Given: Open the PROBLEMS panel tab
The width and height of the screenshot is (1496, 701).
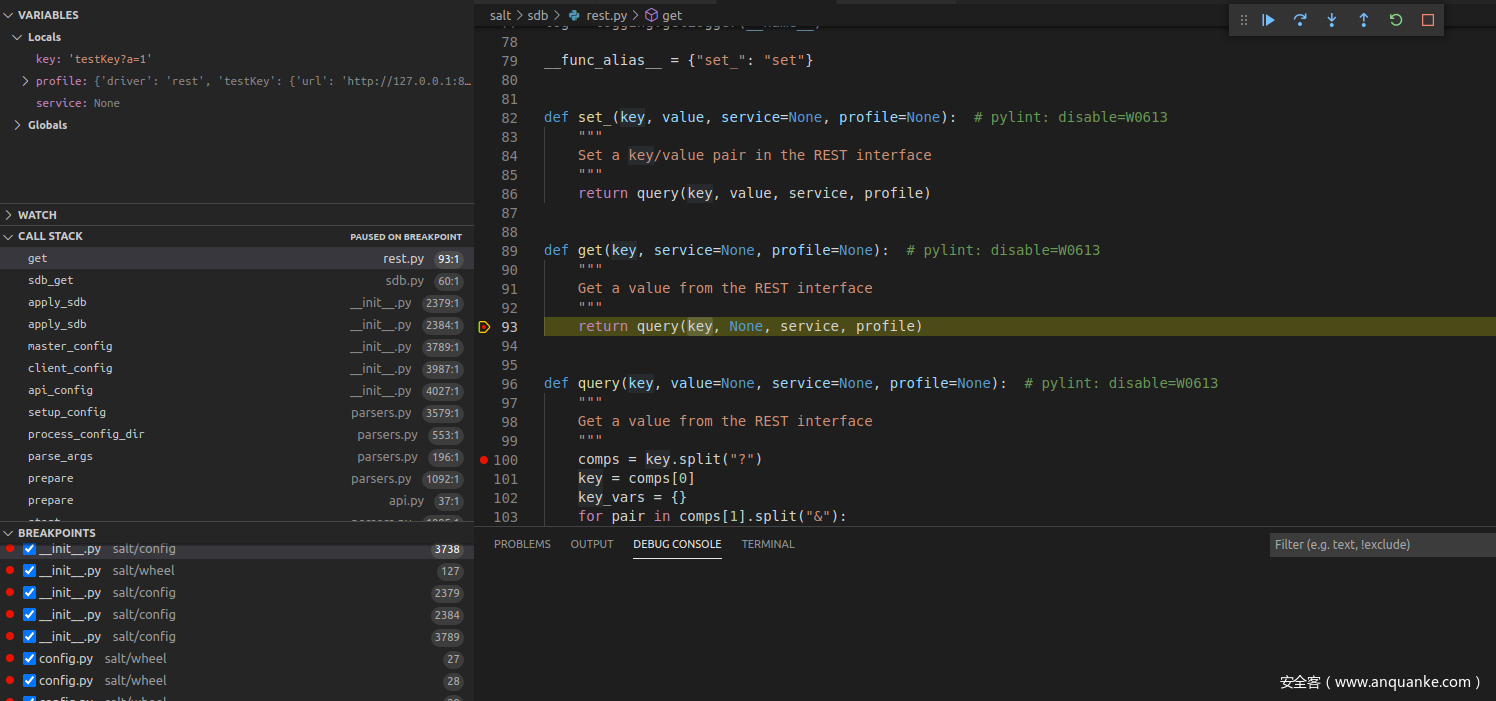Looking at the screenshot, I should coord(522,544).
